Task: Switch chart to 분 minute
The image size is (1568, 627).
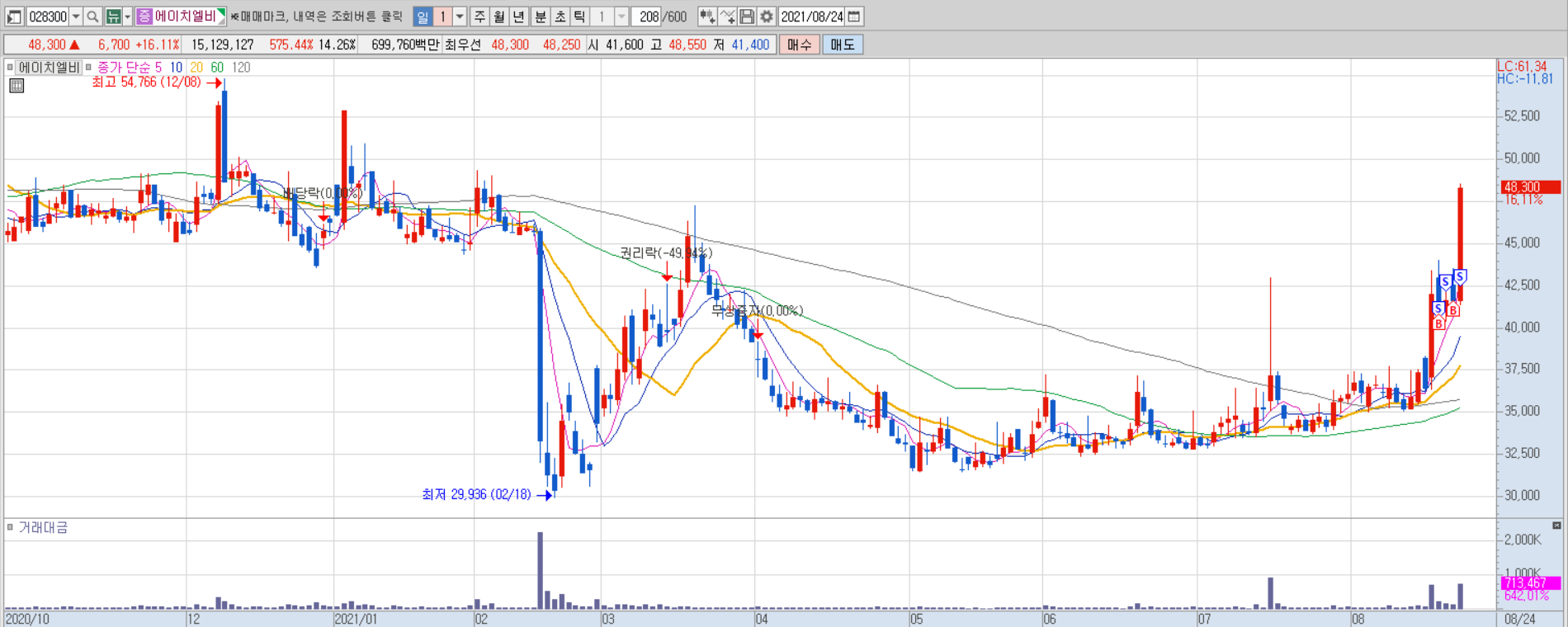Action: pyautogui.click(x=540, y=16)
